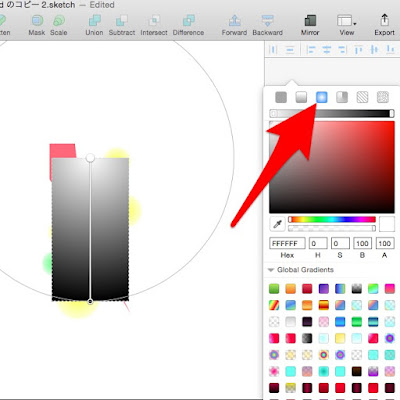400x400 pixels.
Task: Choose the angular gradient fill type
Action: [342, 97]
